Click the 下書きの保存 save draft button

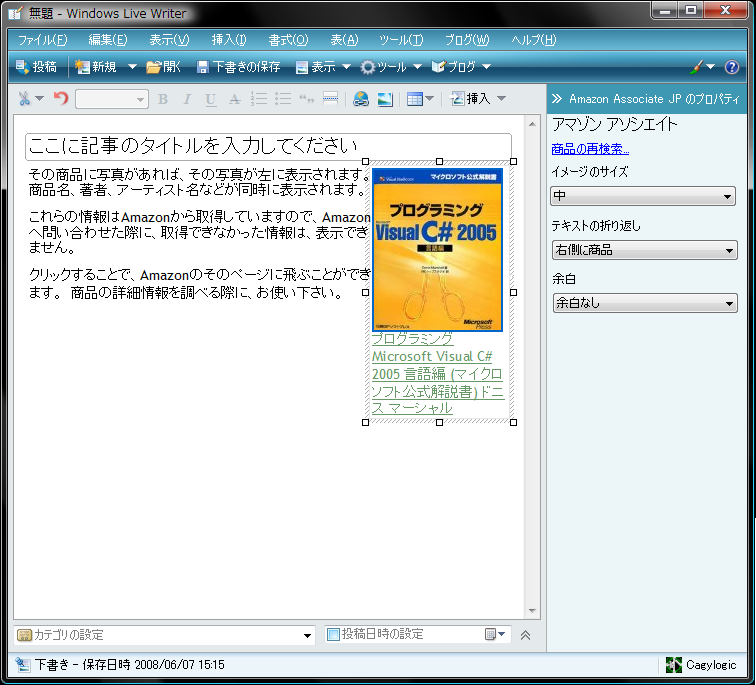(238, 67)
